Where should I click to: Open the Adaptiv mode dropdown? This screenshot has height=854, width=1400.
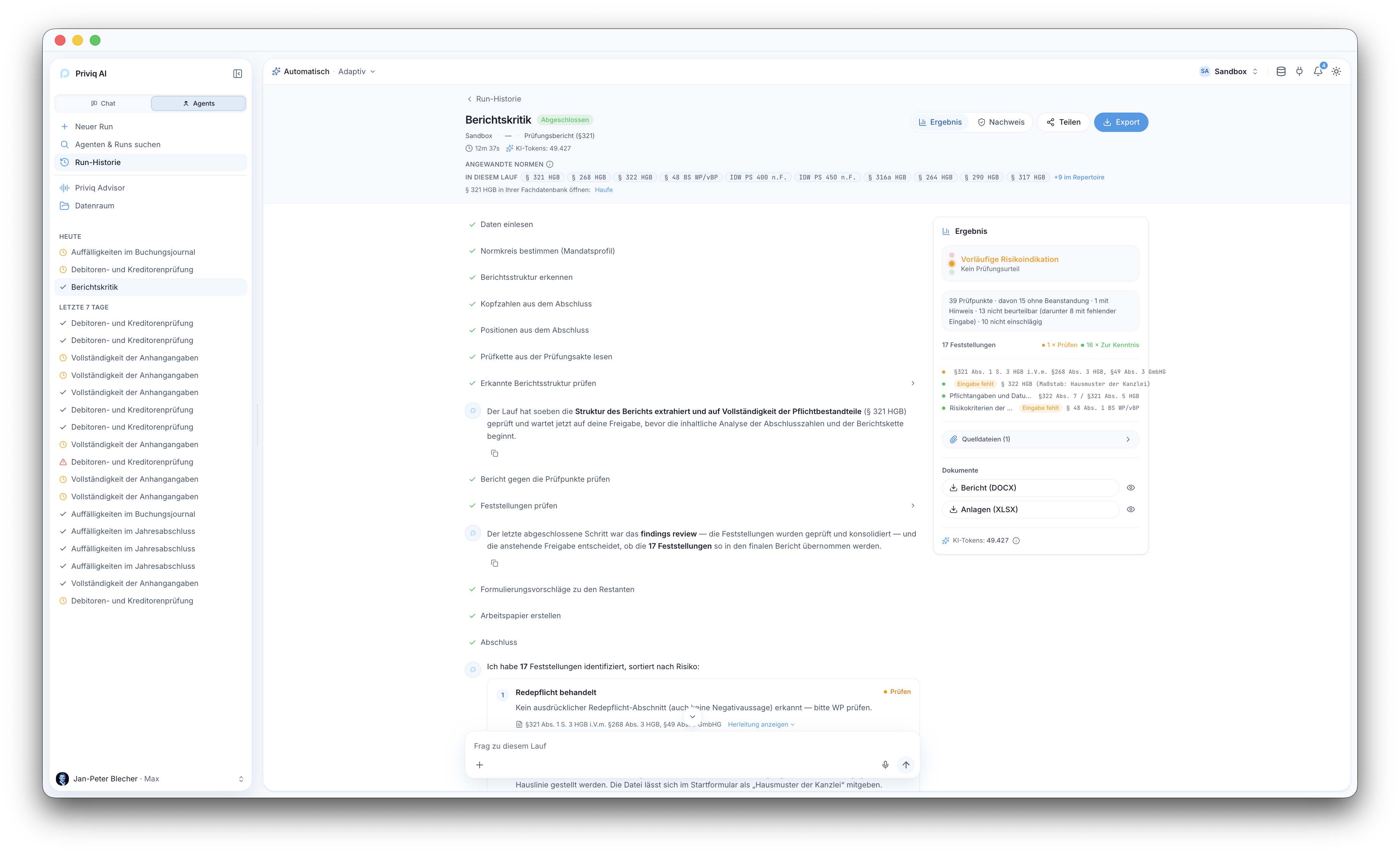point(357,71)
